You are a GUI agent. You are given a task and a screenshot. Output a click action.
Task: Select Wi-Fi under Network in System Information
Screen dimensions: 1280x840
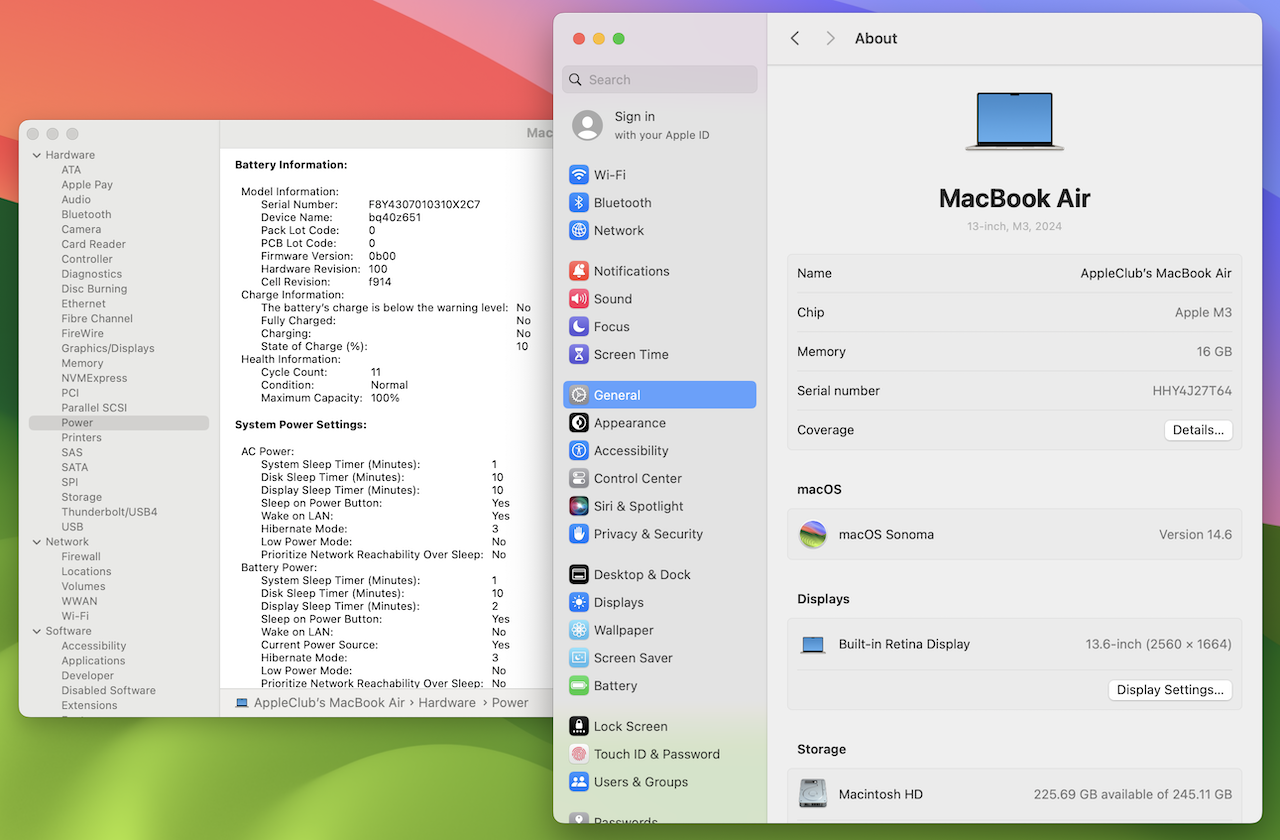pos(75,616)
